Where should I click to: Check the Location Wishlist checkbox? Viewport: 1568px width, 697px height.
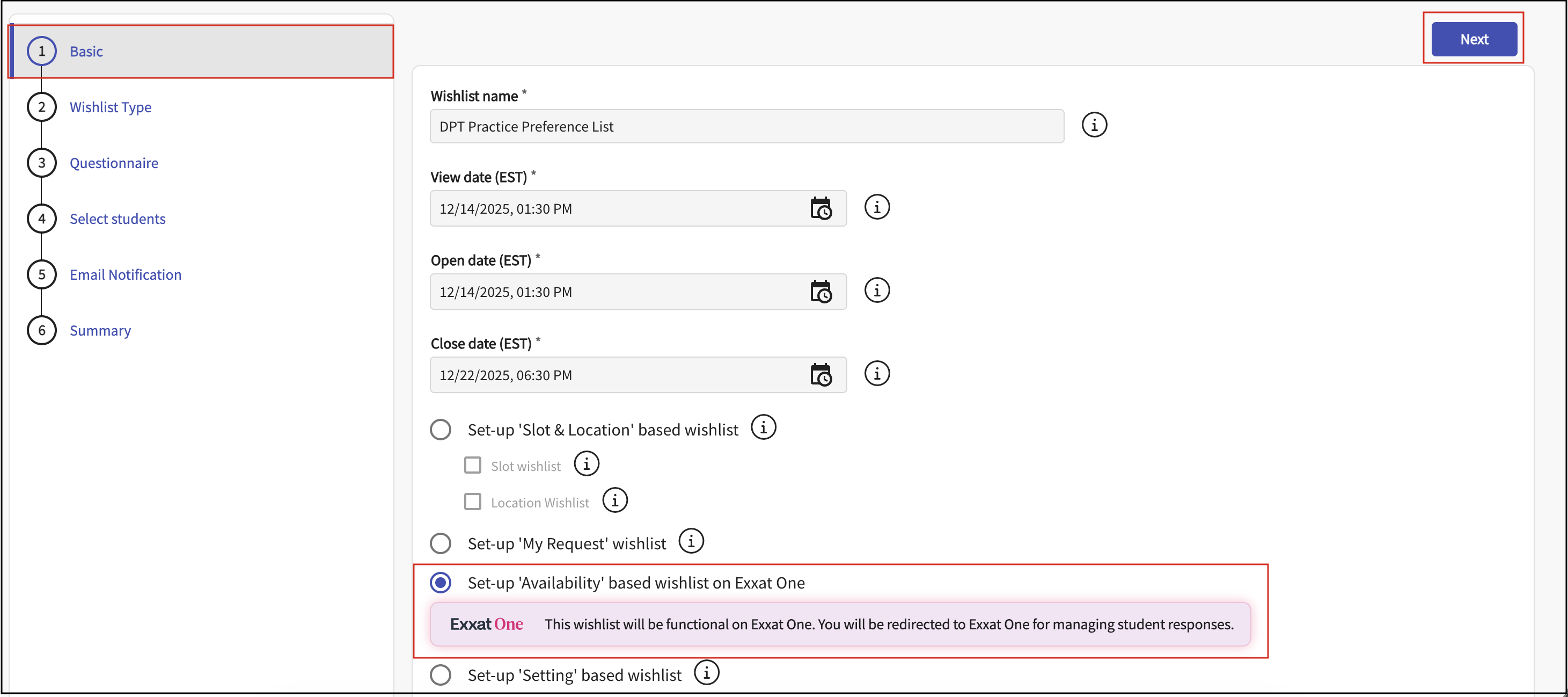point(472,502)
